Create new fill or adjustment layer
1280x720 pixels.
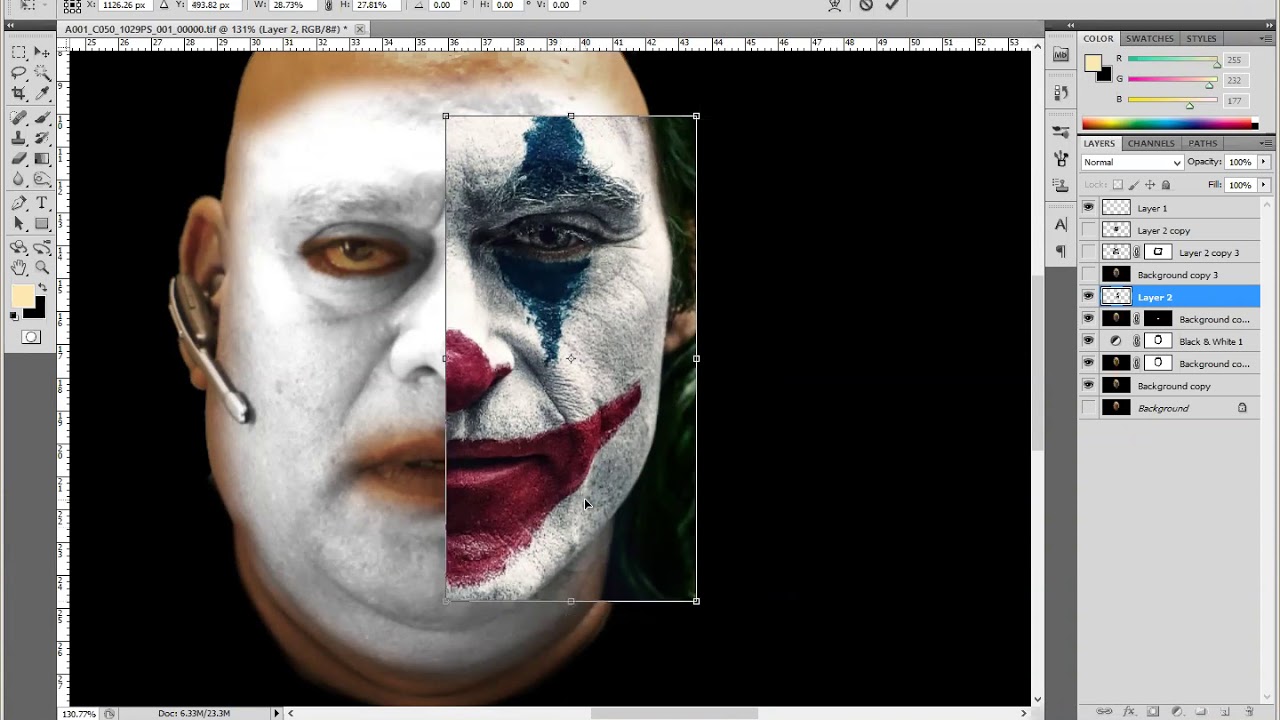click(1177, 712)
